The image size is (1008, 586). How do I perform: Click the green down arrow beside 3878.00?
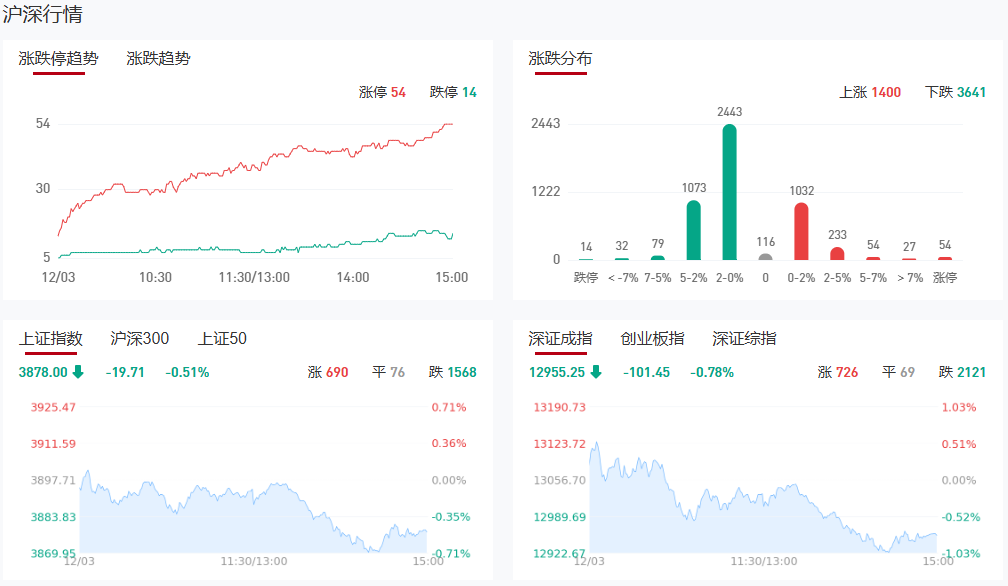point(78,372)
